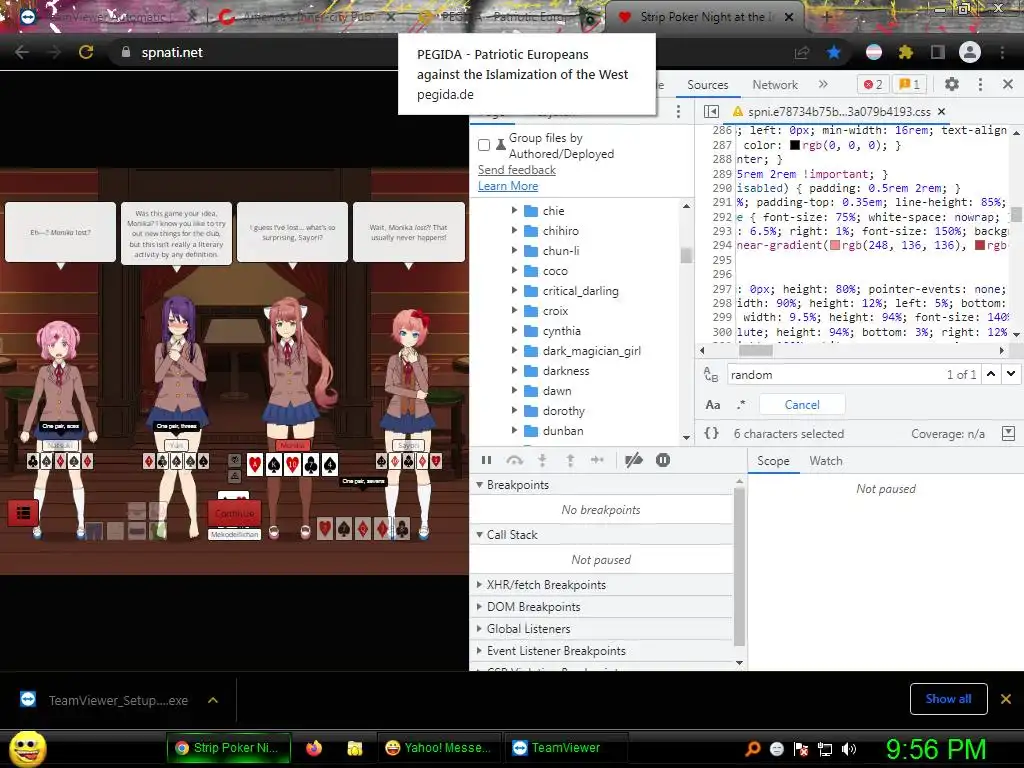
Task: Toggle Match Case (Aa) in search
Action: click(x=712, y=405)
